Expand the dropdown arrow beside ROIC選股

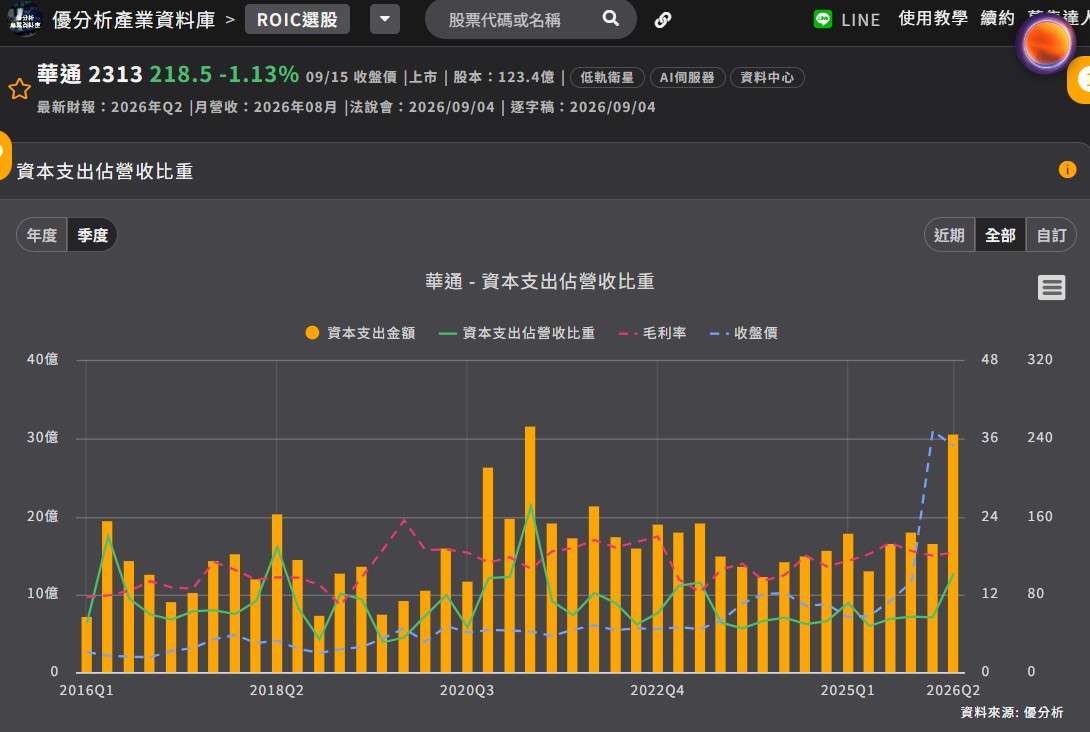(385, 19)
